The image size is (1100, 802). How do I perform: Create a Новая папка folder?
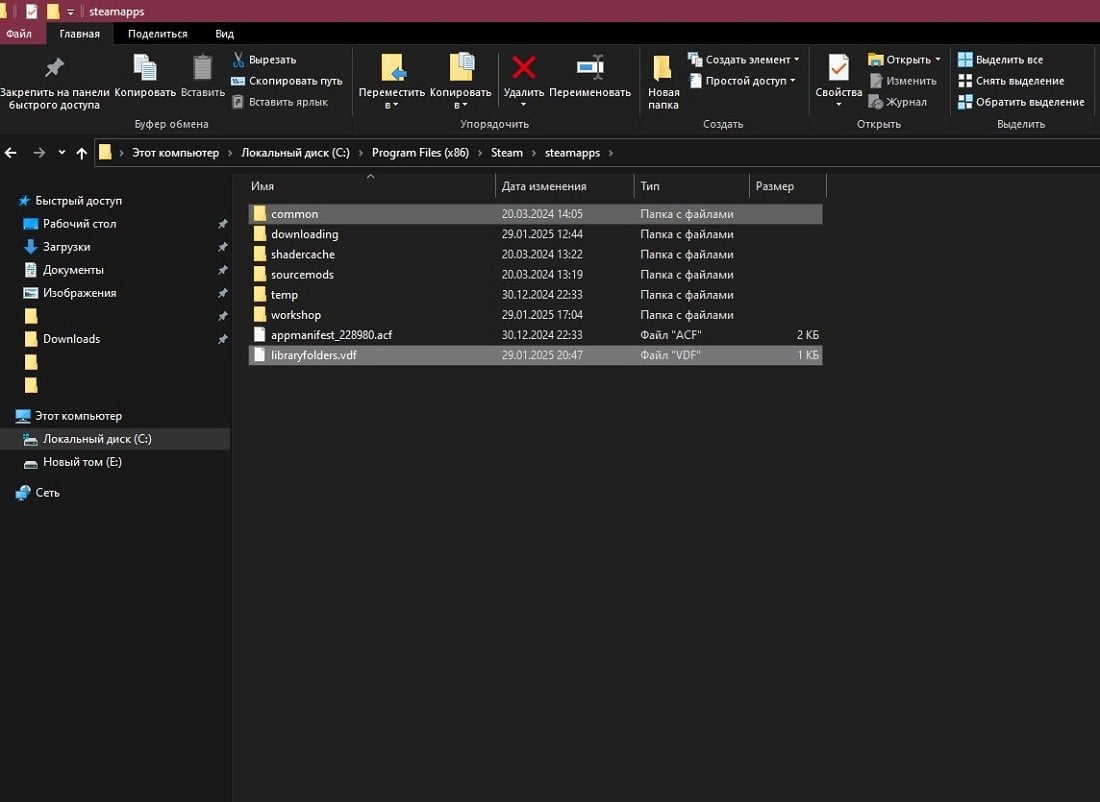click(x=663, y=81)
